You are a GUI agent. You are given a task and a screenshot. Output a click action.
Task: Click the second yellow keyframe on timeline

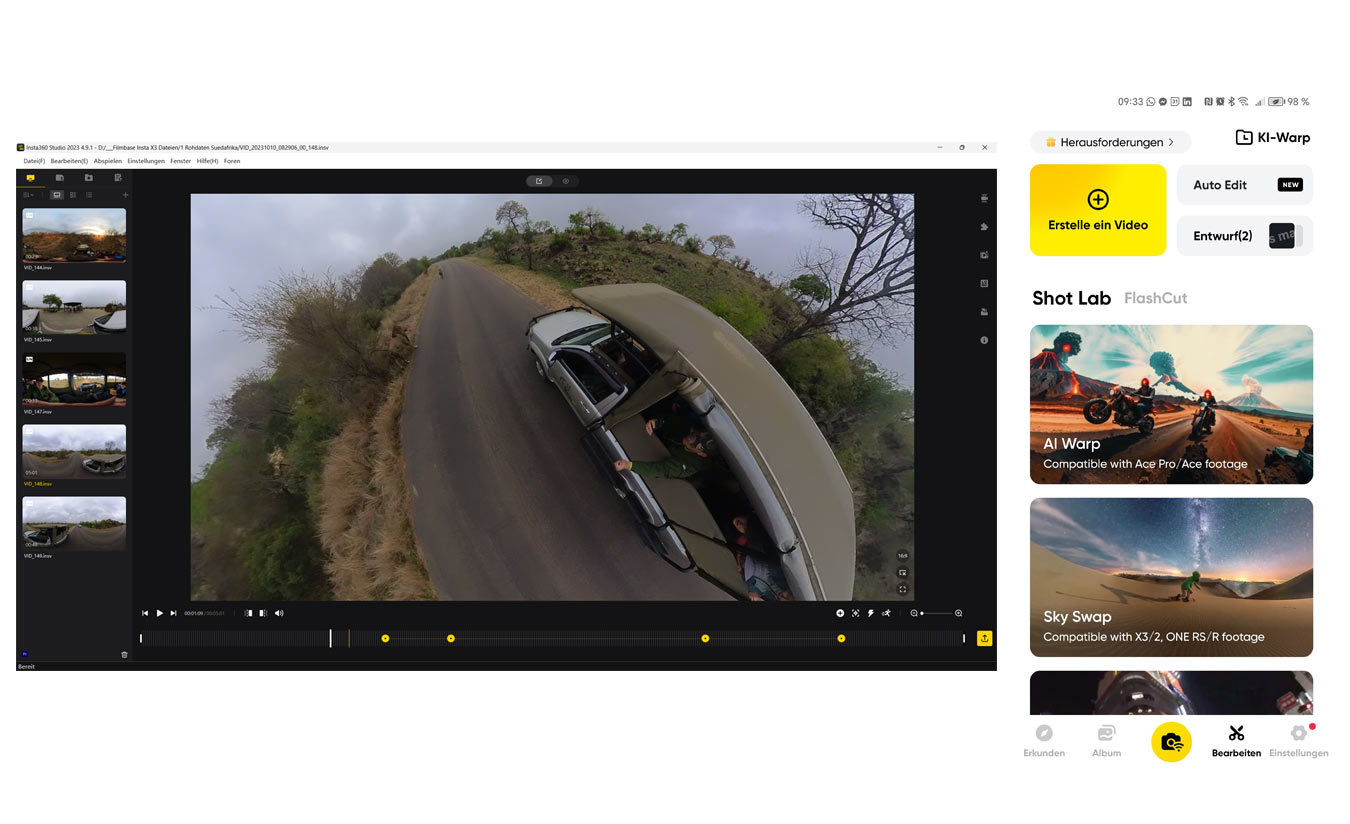point(451,638)
